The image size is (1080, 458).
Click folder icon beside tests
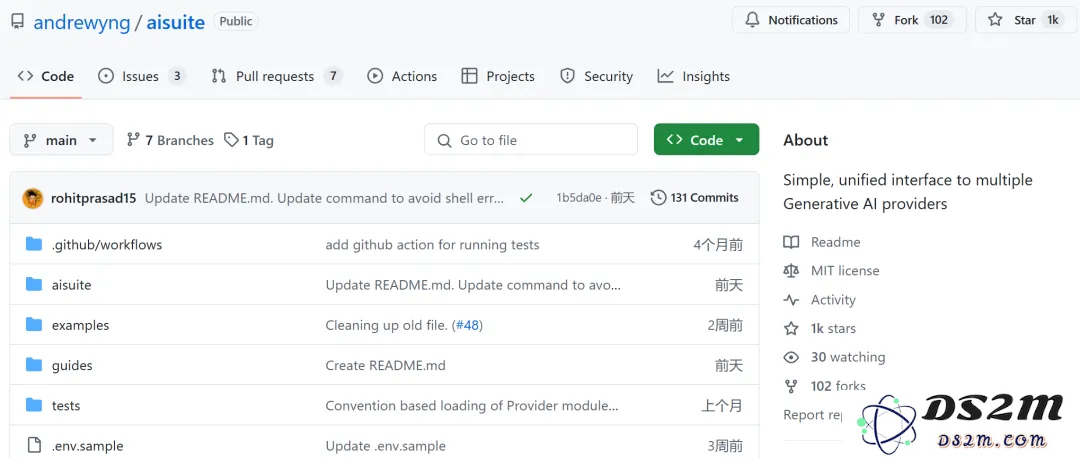34,405
